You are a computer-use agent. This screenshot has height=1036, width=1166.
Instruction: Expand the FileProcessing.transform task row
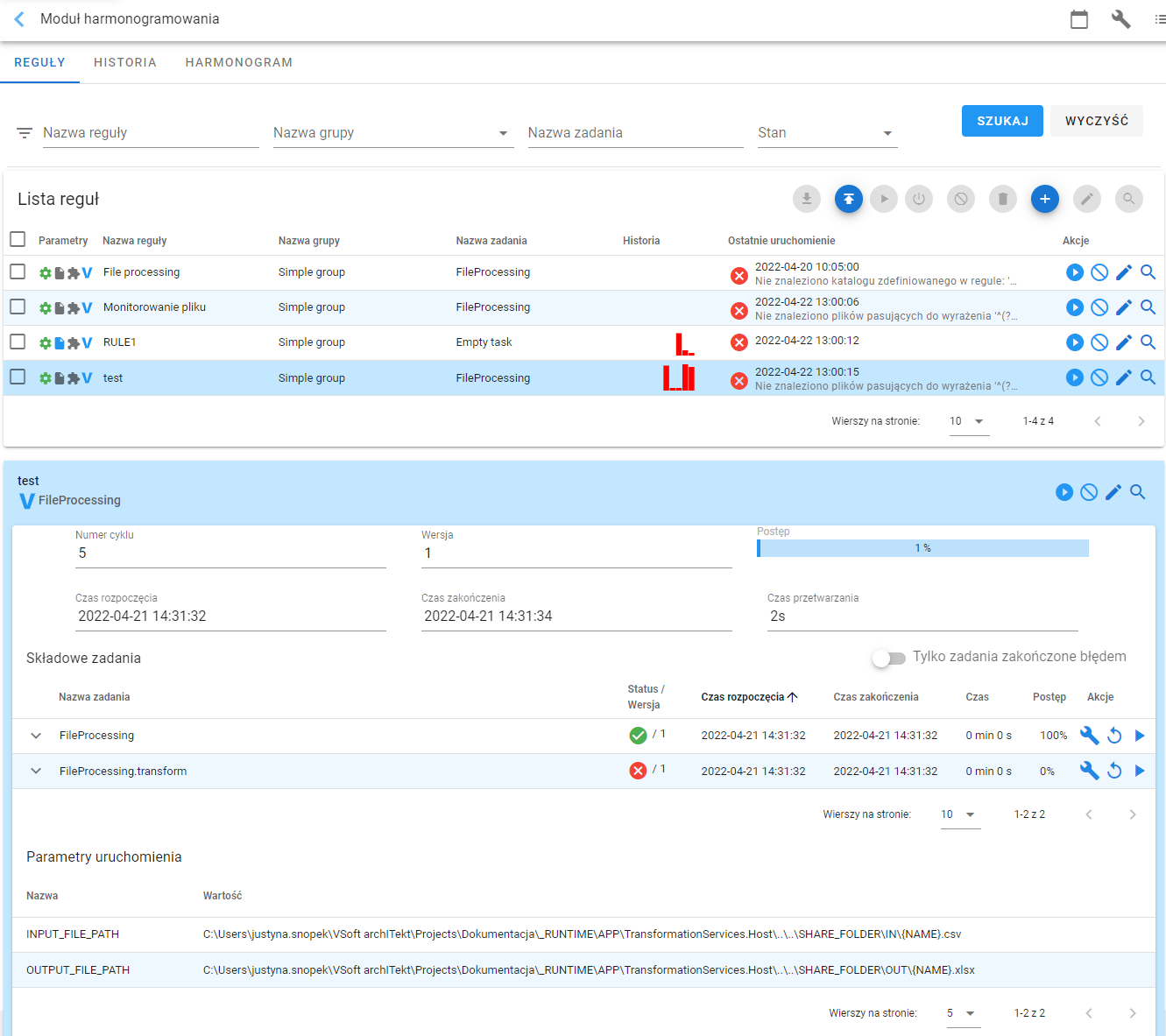point(36,772)
